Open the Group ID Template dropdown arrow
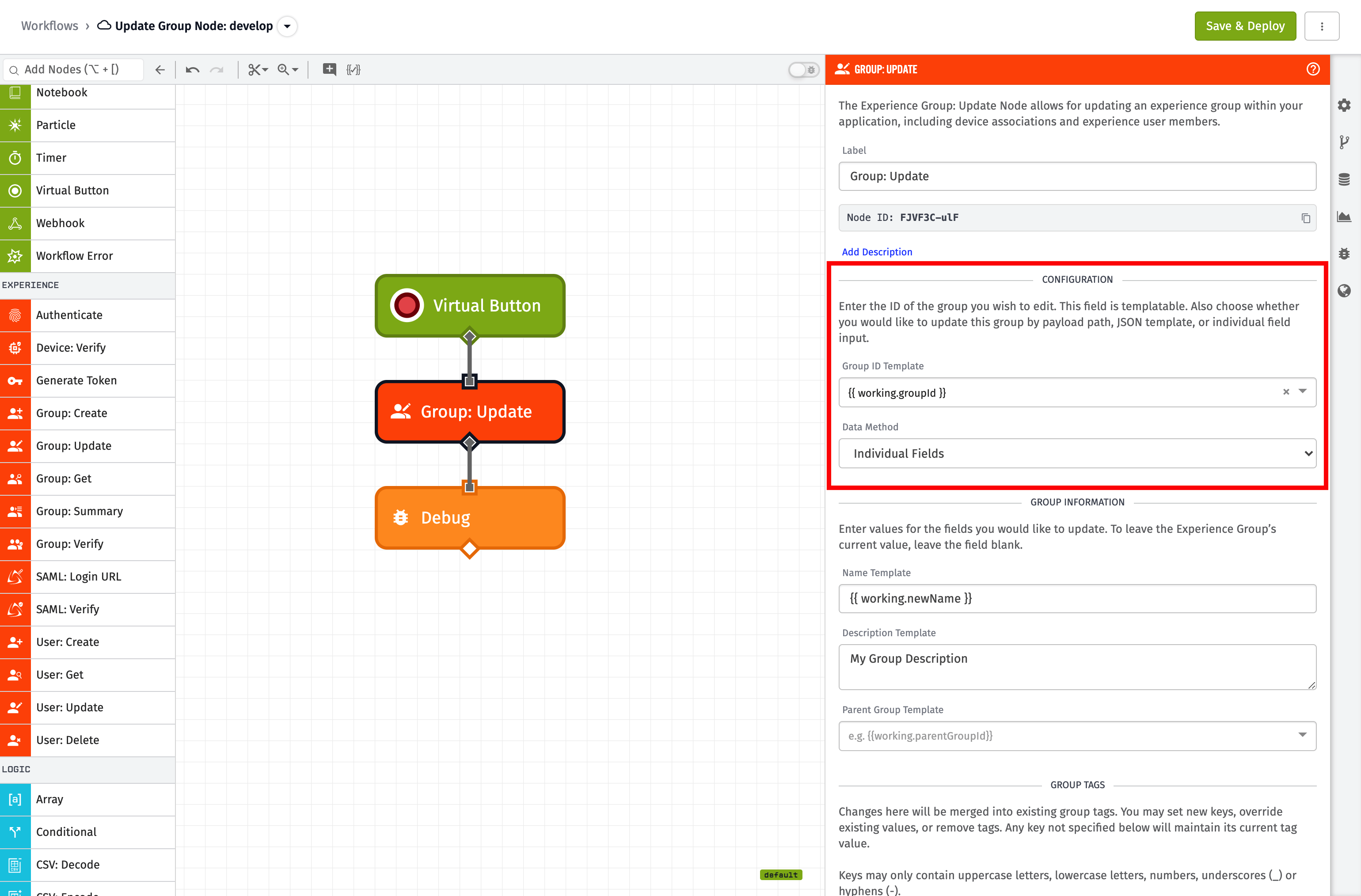 pyautogui.click(x=1302, y=392)
